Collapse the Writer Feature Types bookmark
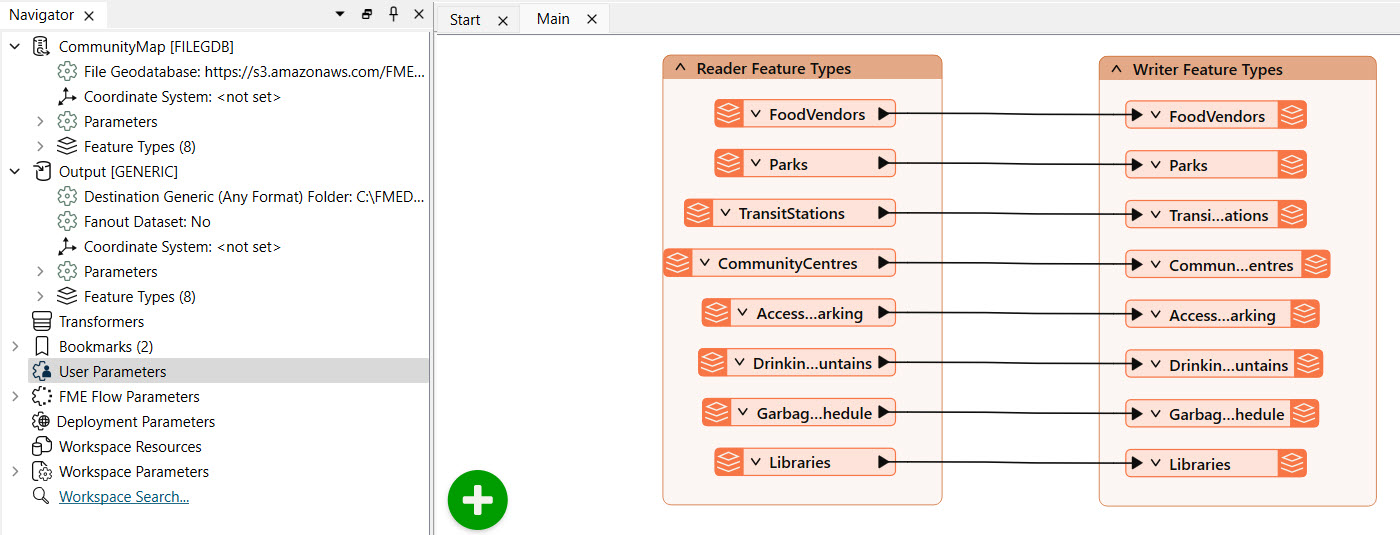The image size is (1400, 535). [1116, 69]
